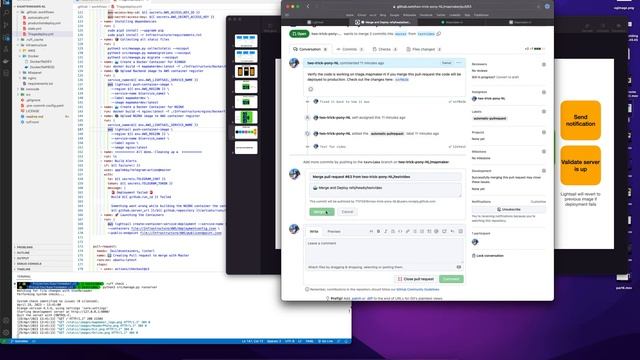Click automatic-pullrequest label in sidebar
This screenshot has width=640, height=360.
point(490,118)
